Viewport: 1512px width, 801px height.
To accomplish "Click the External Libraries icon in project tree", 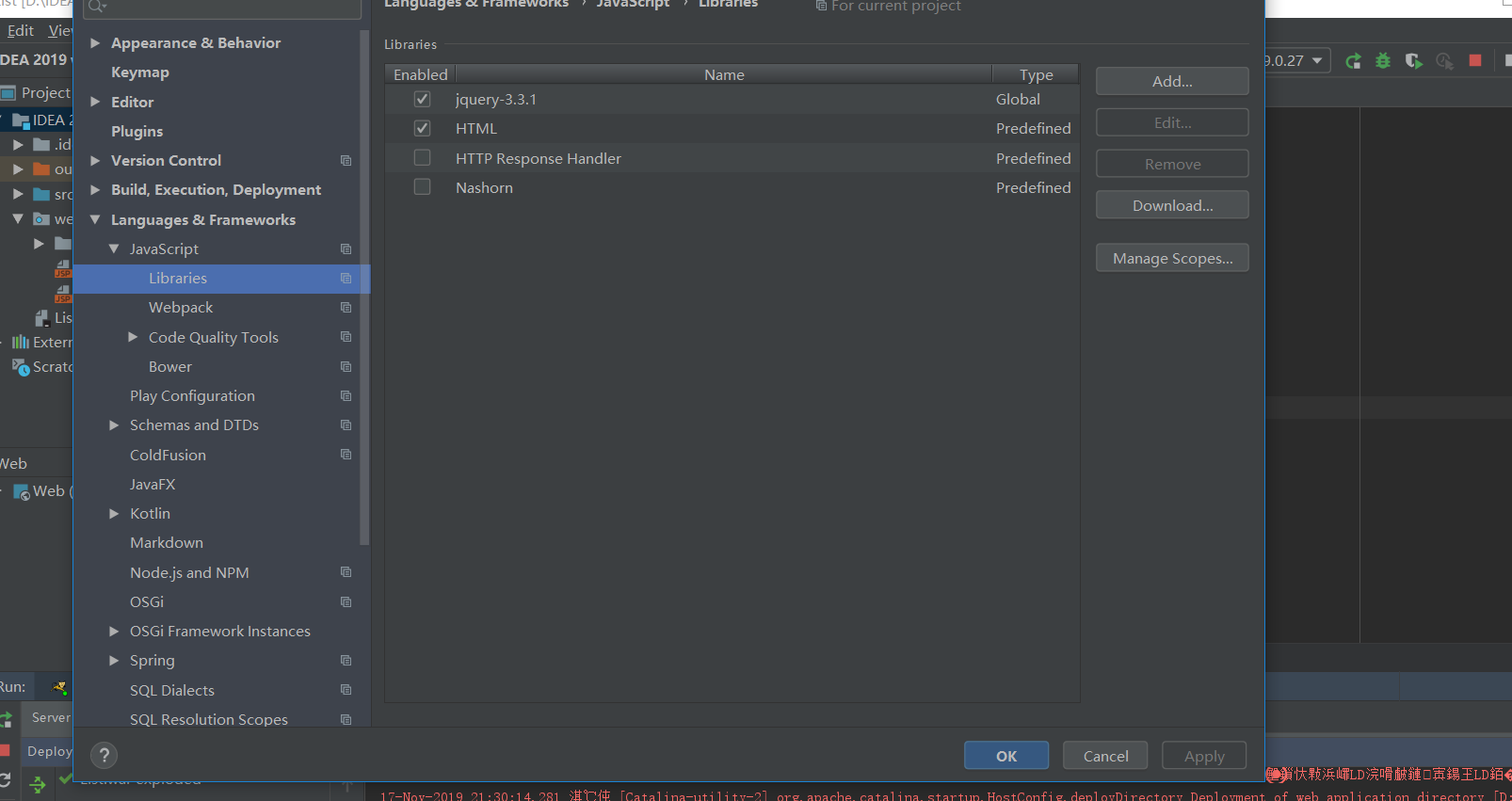I will click(x=21, y=342).
